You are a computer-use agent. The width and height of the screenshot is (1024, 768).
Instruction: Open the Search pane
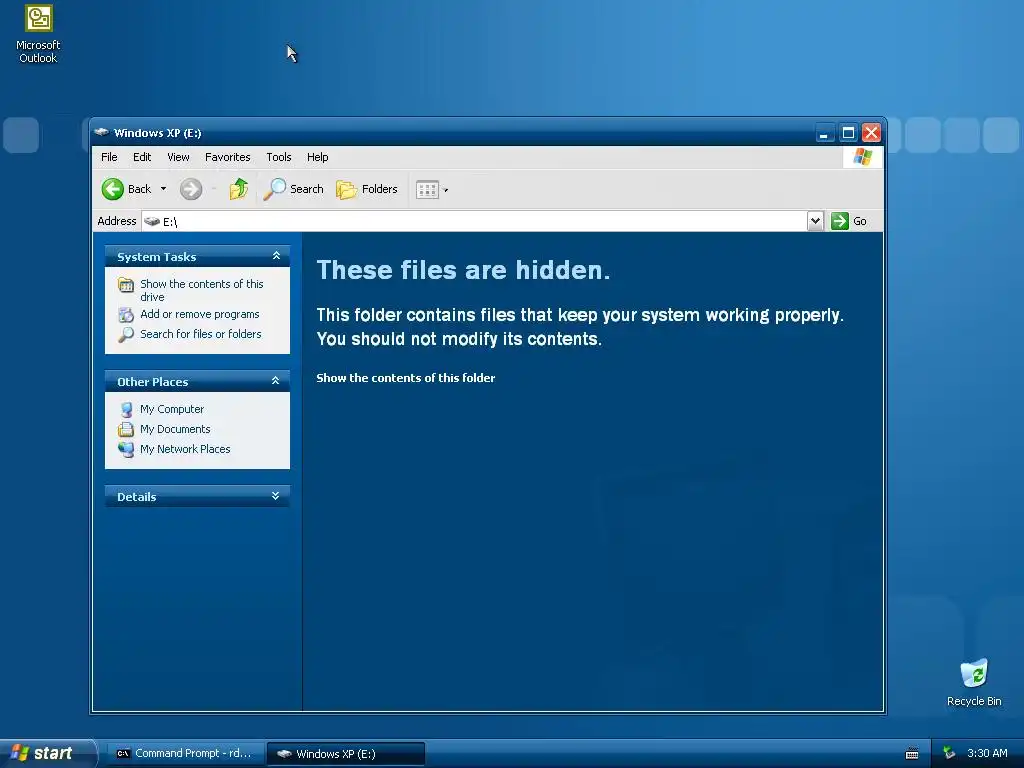tap(294, 189)
